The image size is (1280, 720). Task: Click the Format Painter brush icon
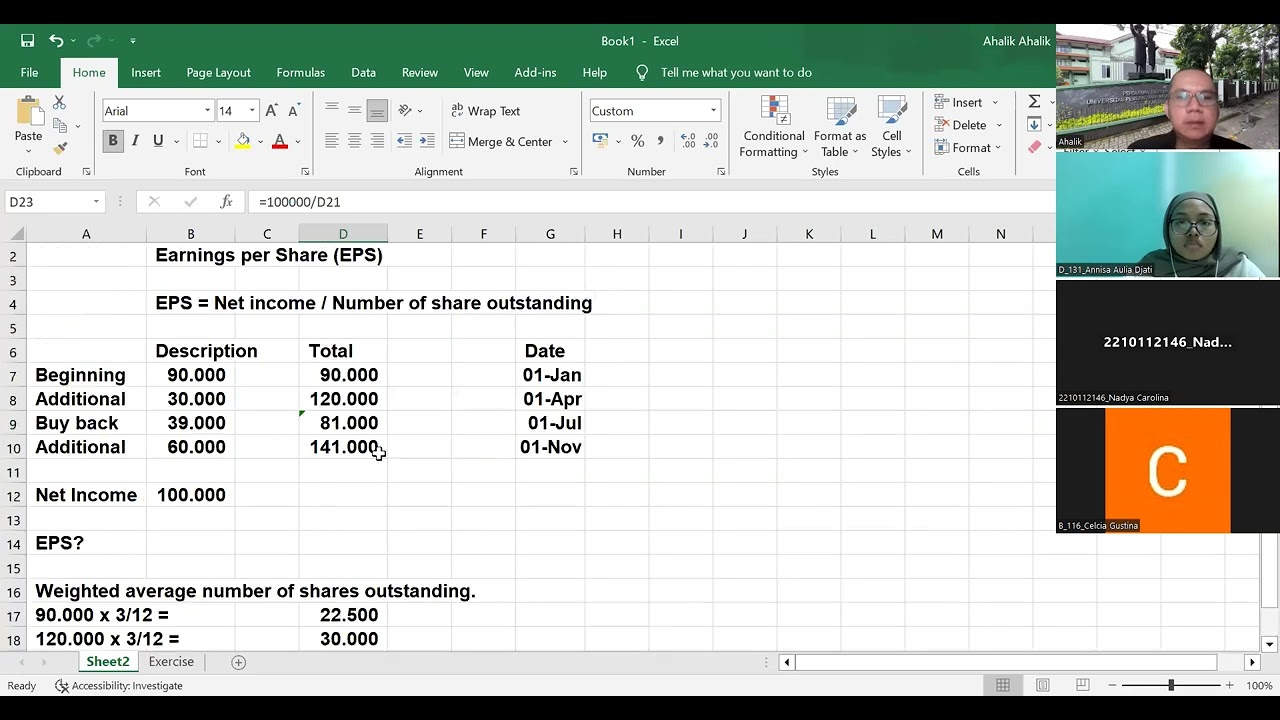click(59, 148)
